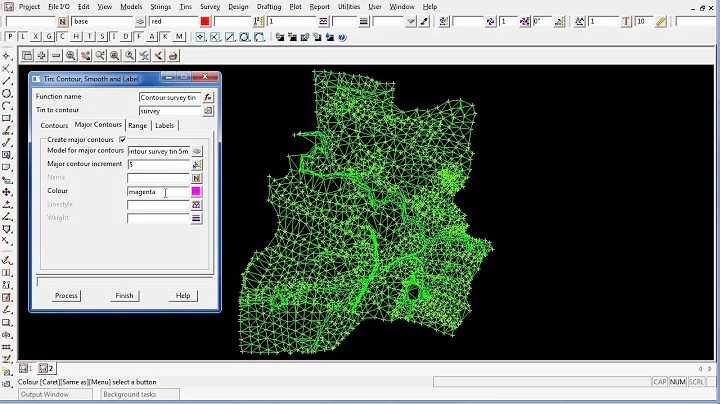Viewport: 720px width, 404px height.
Task: Click the name 'N' icon in top toolbar
Action: [62, 22]
